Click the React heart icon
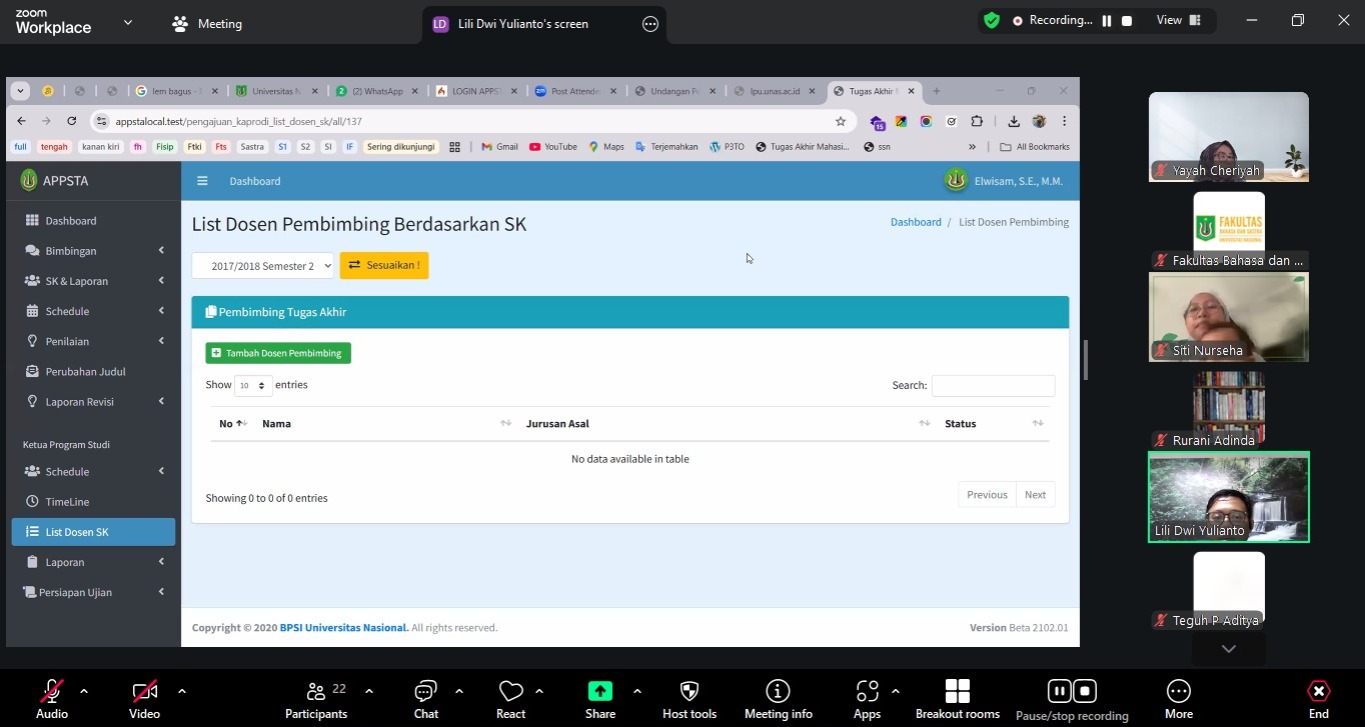The image size is (1365, 727). 511,692
